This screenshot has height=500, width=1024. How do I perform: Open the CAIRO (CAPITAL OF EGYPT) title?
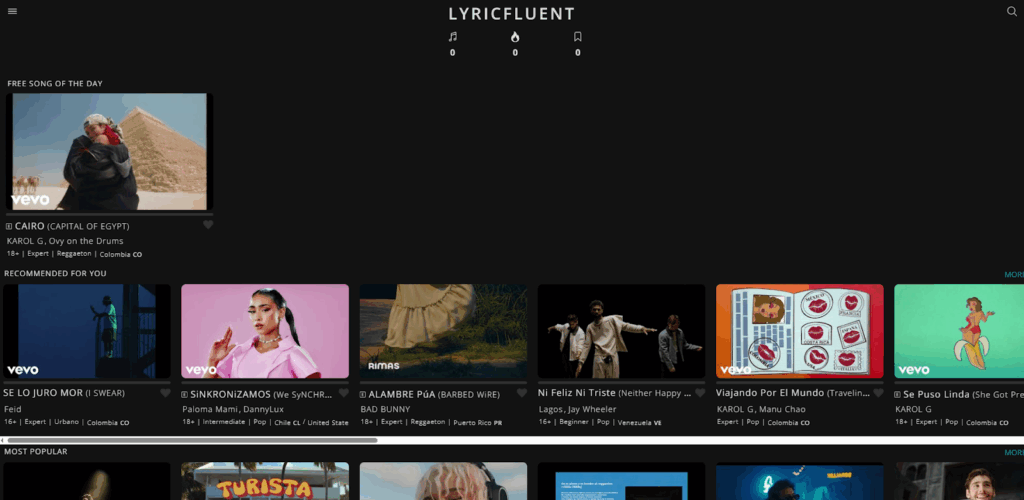[72, 227]
